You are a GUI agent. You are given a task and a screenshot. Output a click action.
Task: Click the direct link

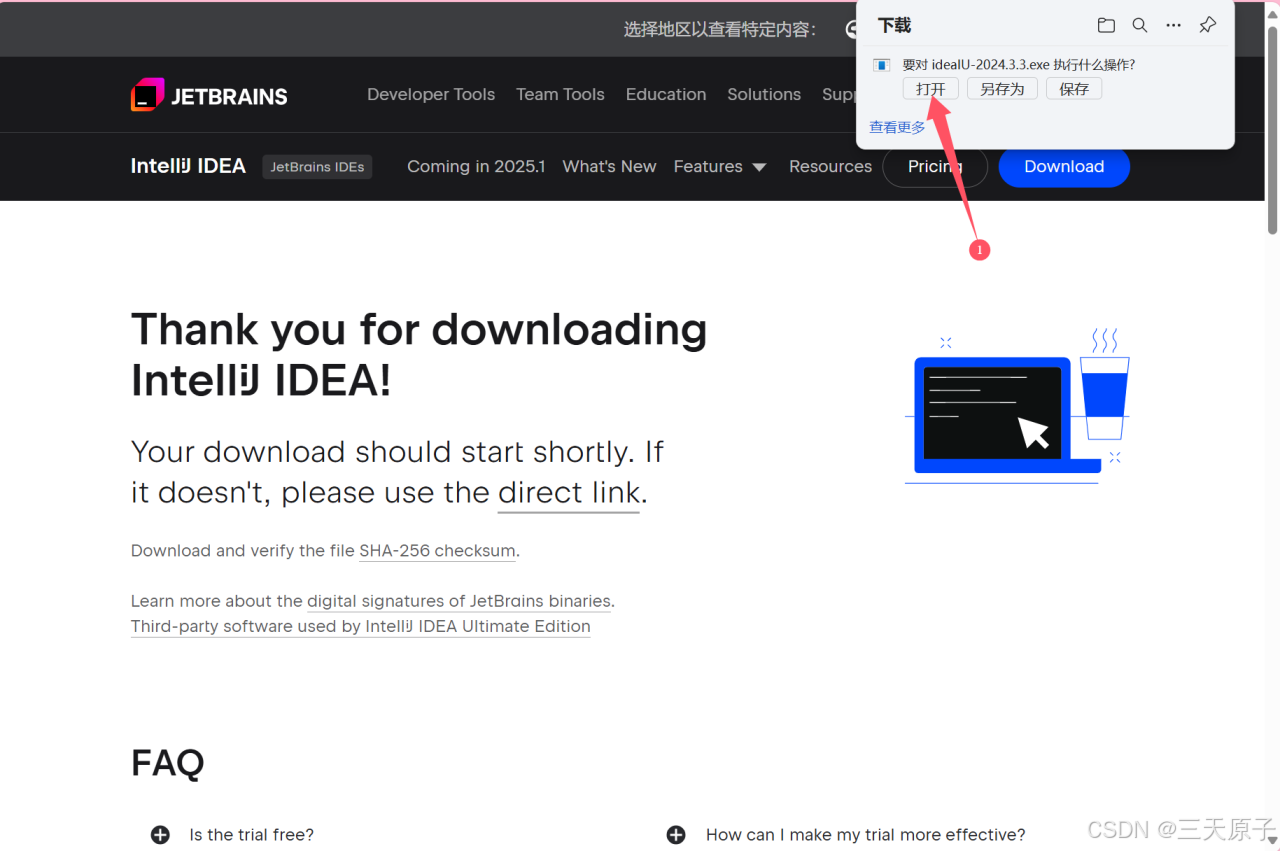[x=569, y=493]
